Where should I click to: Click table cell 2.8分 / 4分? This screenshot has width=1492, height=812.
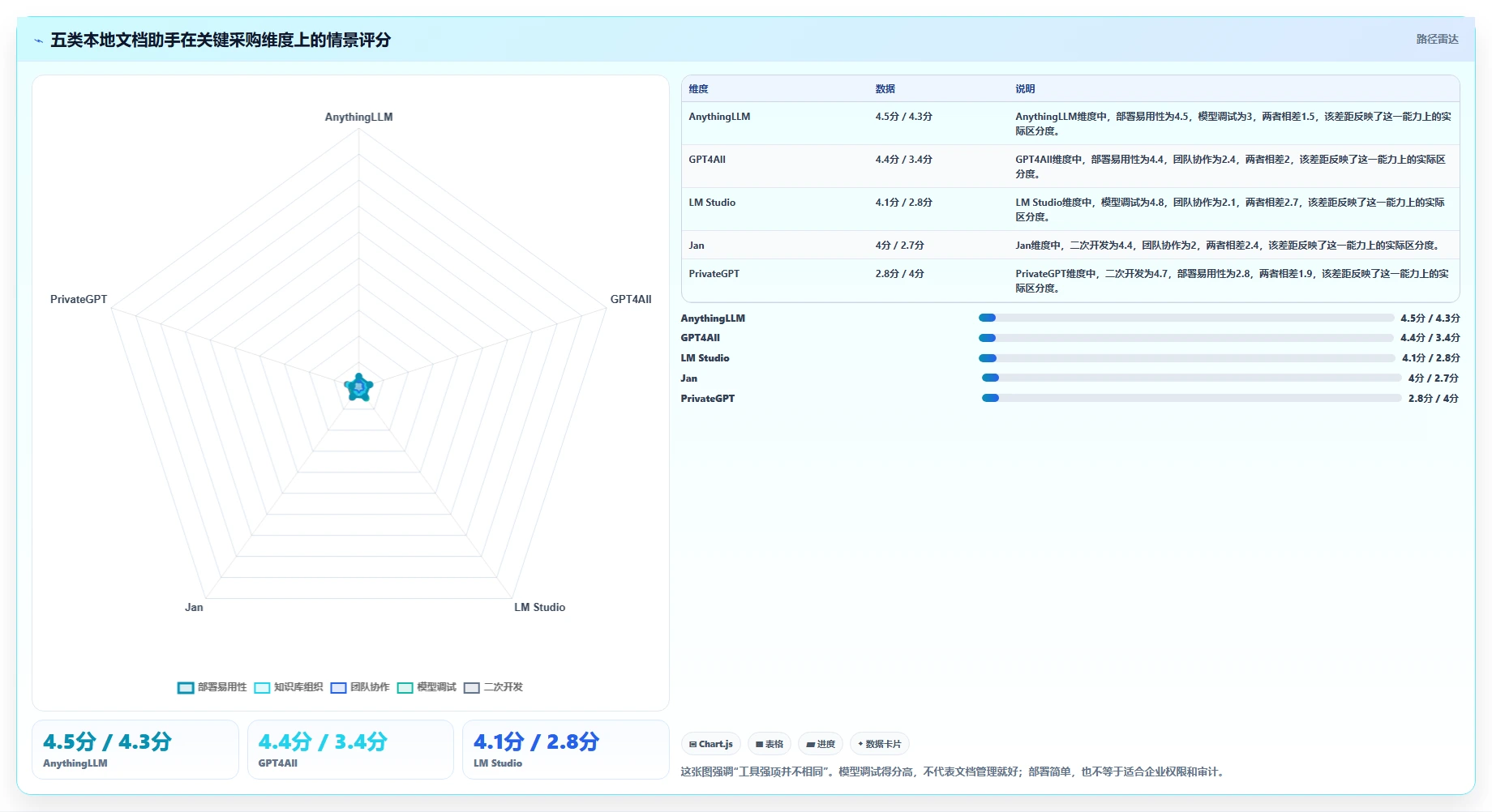click(x=899, y=274)
